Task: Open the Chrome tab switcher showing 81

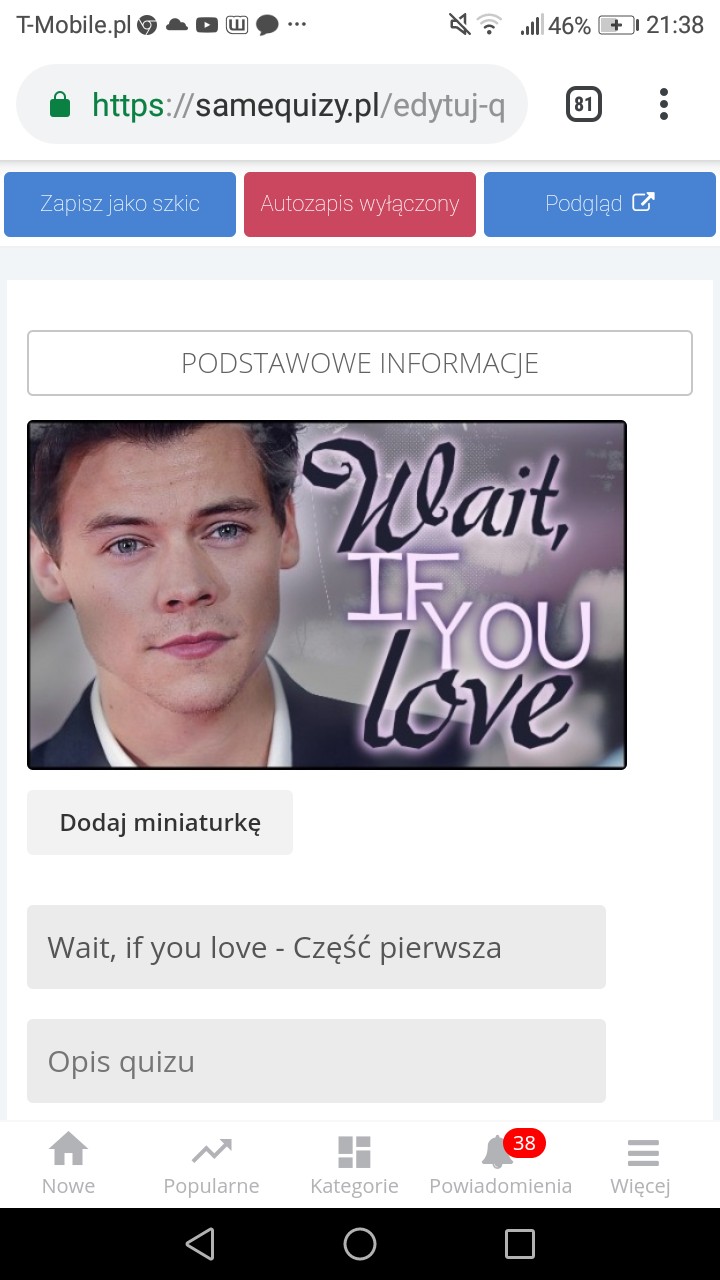Action: (584, 104)
